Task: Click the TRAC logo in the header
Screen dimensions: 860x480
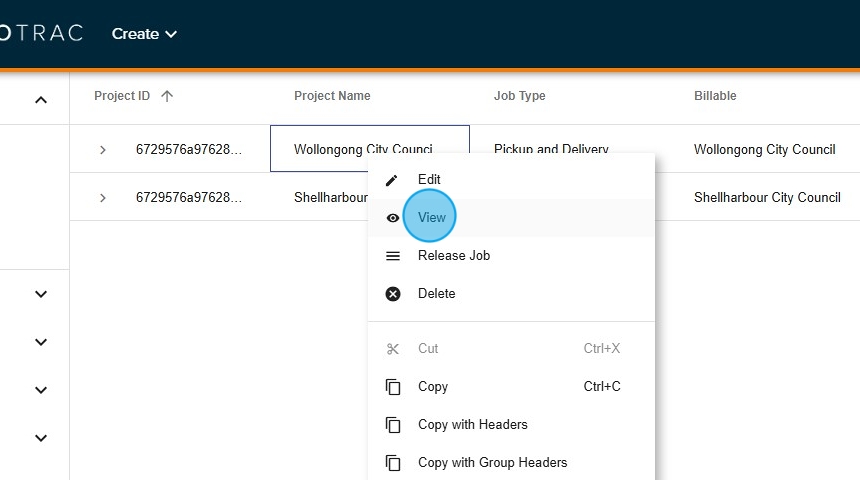Action: click(45, 34)
